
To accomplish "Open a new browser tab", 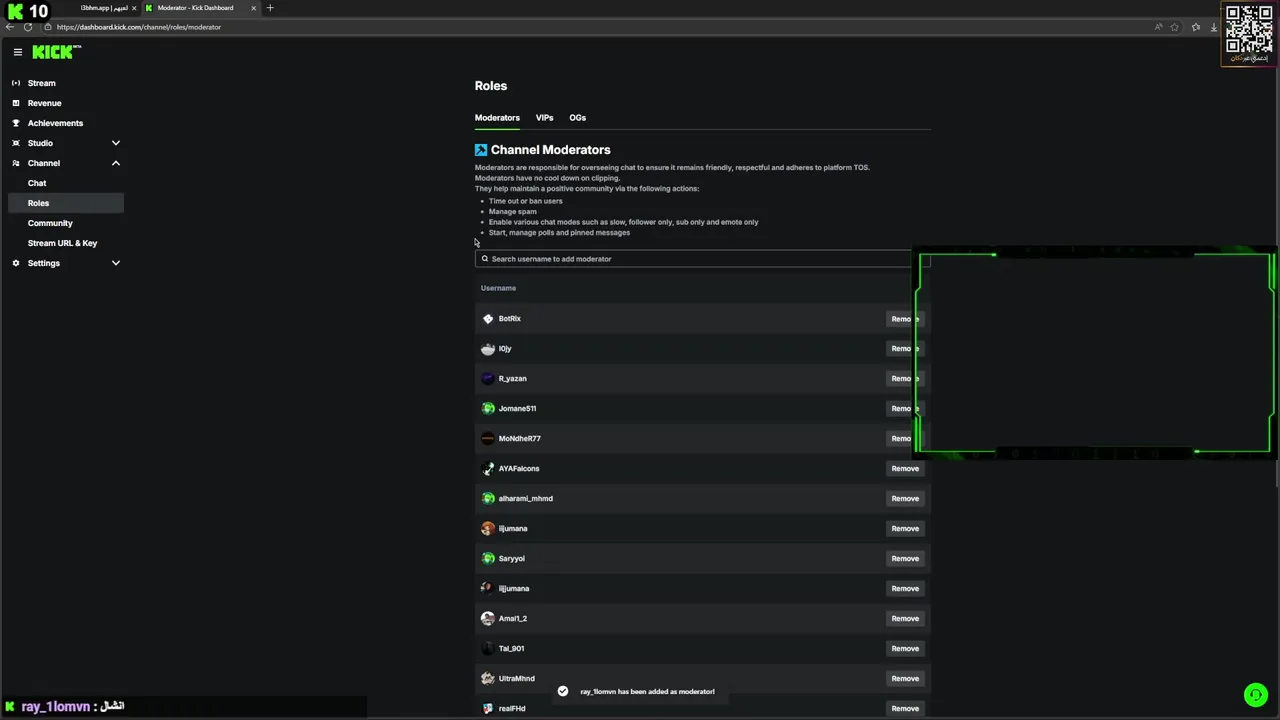I will click(269, 8).
